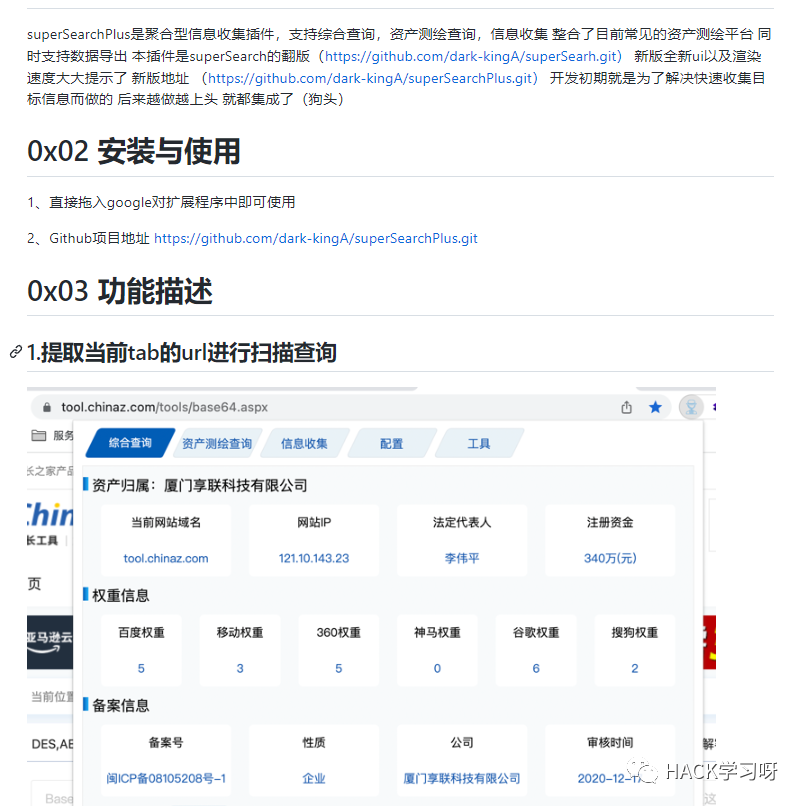Screen dimensions: 803x806
Task: Open the superSearh.git GitHub link
Action: tap(470, 56)
